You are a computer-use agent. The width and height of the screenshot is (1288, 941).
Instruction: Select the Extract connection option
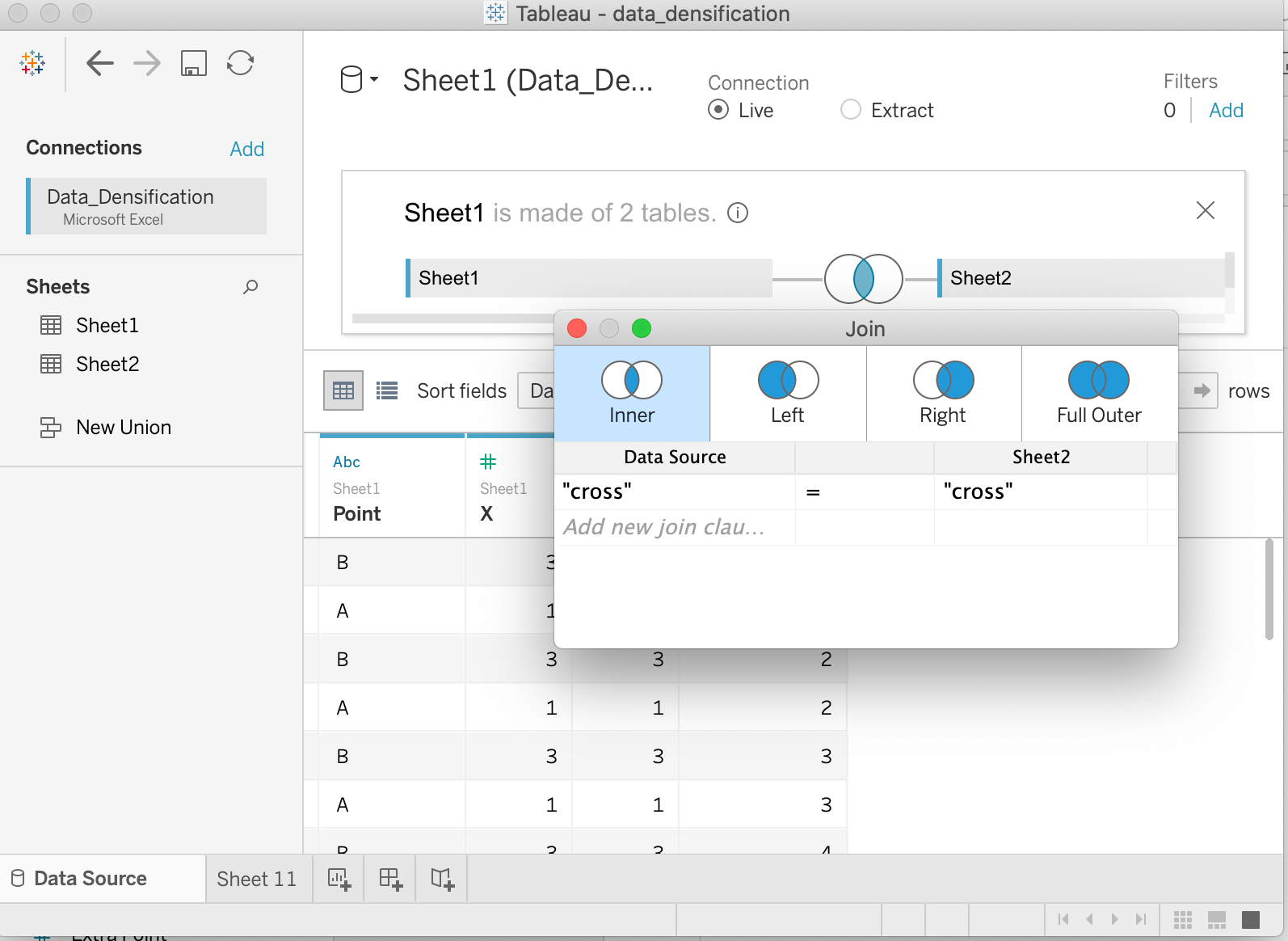(851, 110)
